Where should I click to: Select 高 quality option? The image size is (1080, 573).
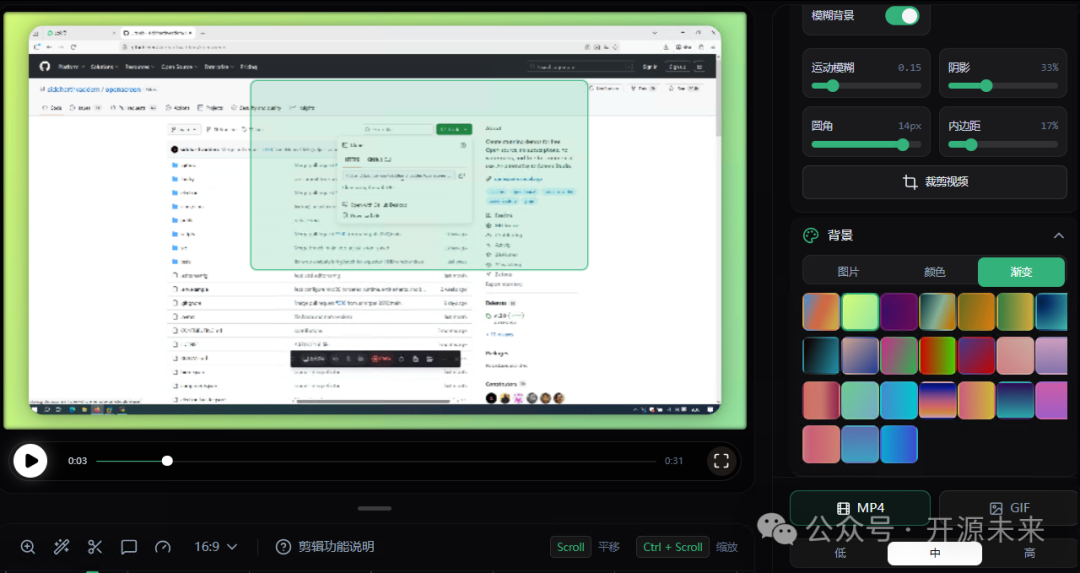[x=1029, y=553]
